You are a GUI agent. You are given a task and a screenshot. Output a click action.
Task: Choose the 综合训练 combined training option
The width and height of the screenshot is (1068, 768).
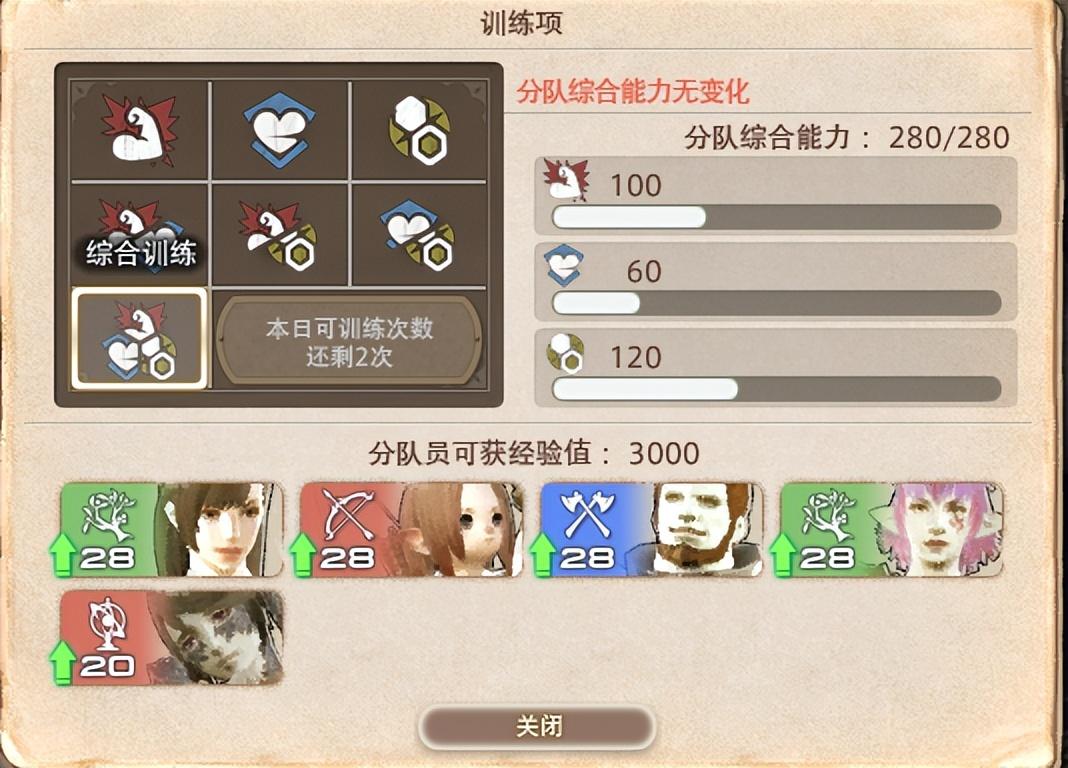[x=140, y=235]
